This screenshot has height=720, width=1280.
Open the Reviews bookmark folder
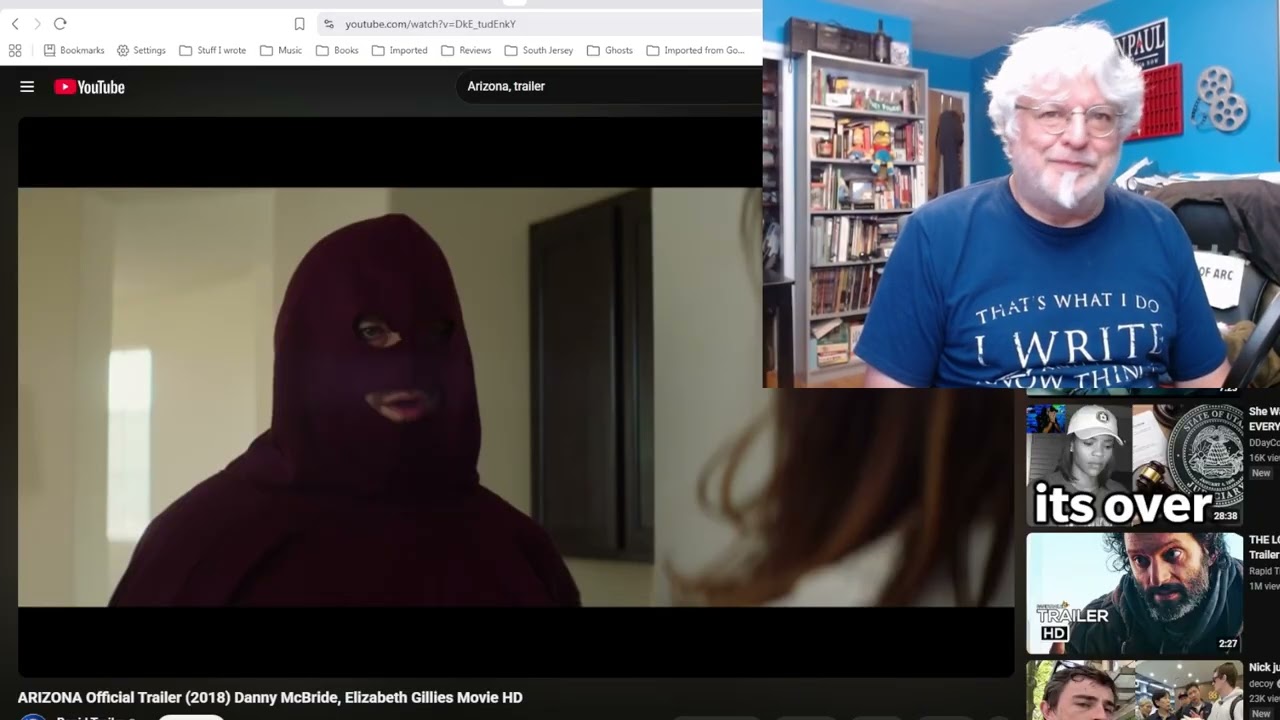(x=466, y=50)
